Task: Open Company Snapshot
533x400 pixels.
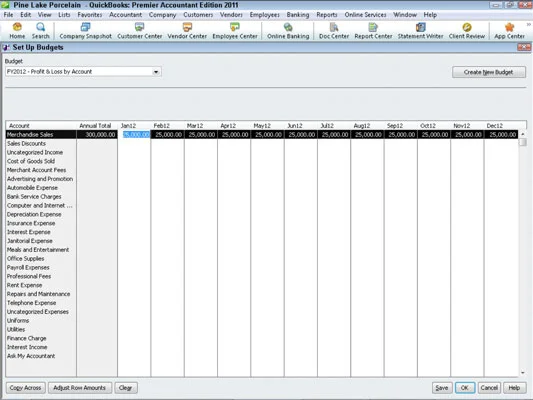Action: click(x=85, y=31)
